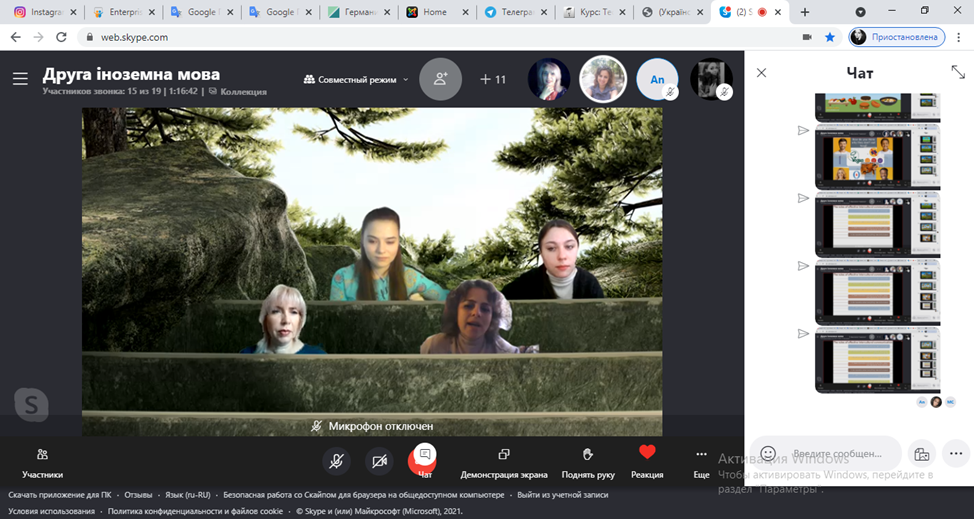This screenshot has height=519, width=974.
Task: Close the Чат side panel
Action: pos(762,73)
